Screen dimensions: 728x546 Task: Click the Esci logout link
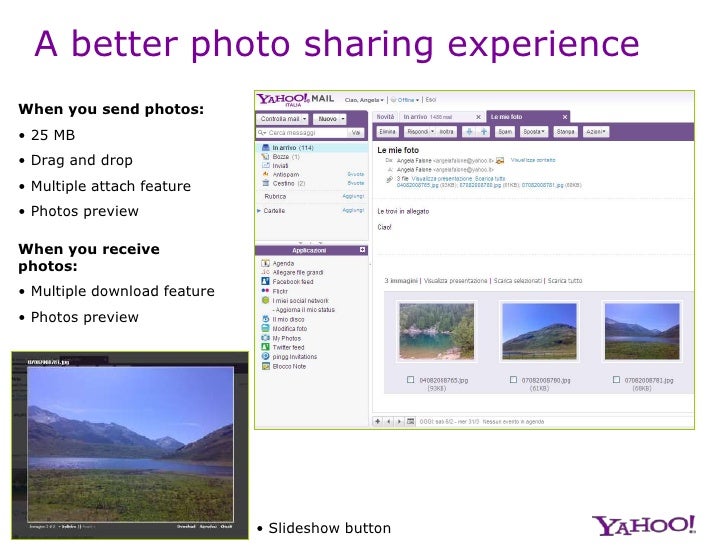click(x=431, y=100)
